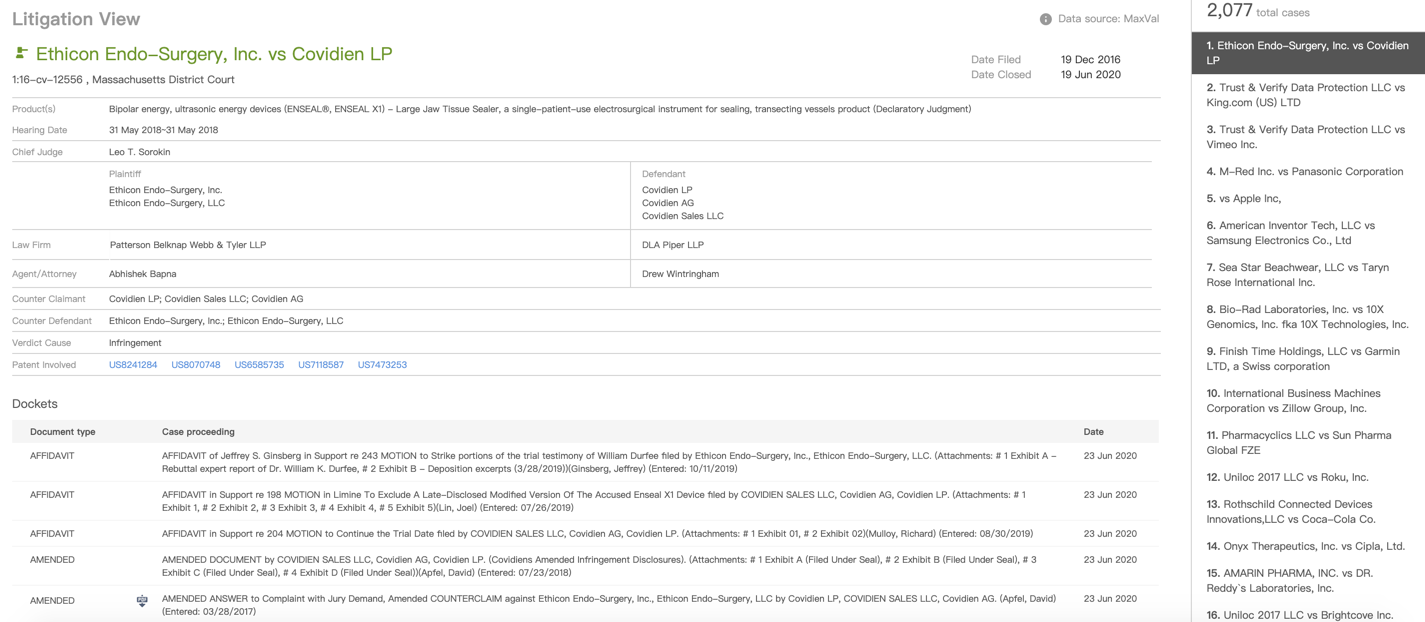Select Trust & Verify vs King.com case
The height and width of the screenshot is (622, 1425).
pyautogui.click(x=1305, y=95)
